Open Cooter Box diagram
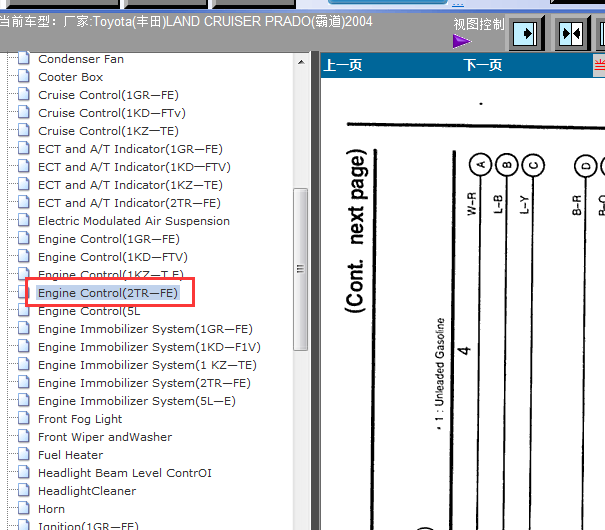This screenshot has height=530, width=605. click(x=70, y=77)
